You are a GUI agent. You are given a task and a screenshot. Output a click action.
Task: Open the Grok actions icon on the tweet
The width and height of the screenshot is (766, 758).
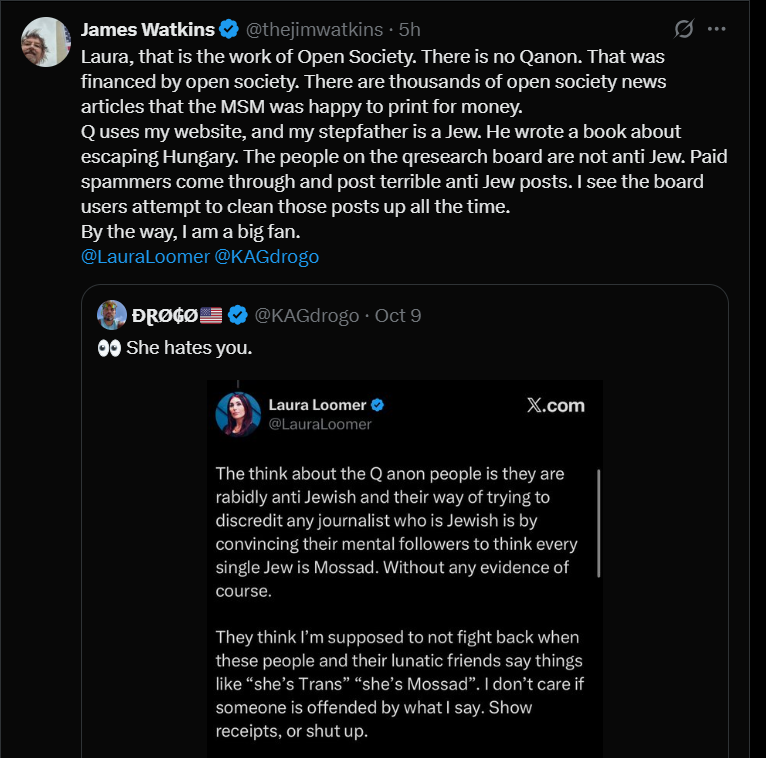pyautogui.click(x=684, y=29)
